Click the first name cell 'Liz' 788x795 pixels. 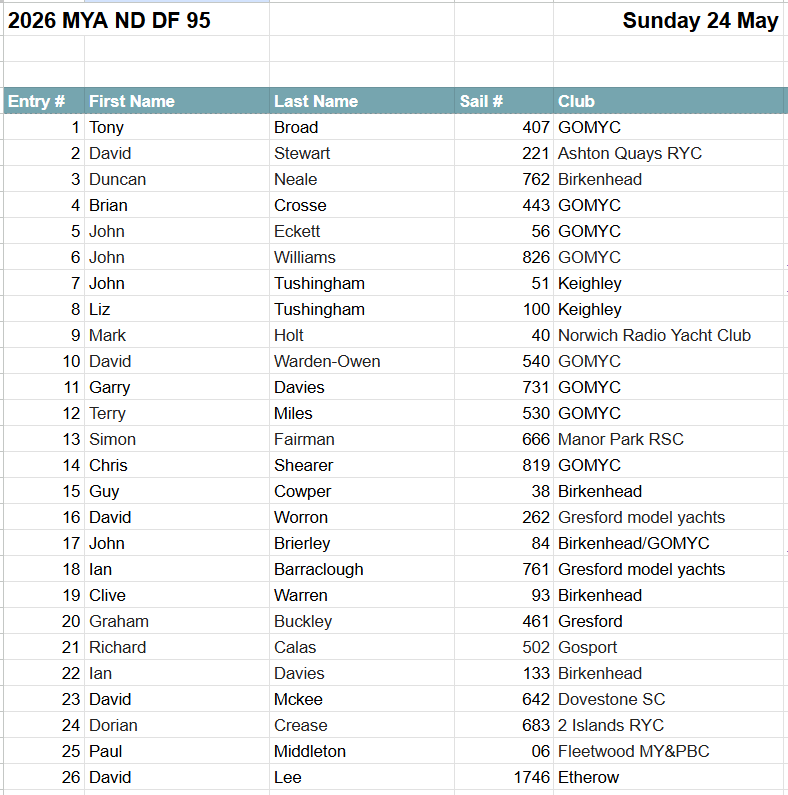click(101, 309)
